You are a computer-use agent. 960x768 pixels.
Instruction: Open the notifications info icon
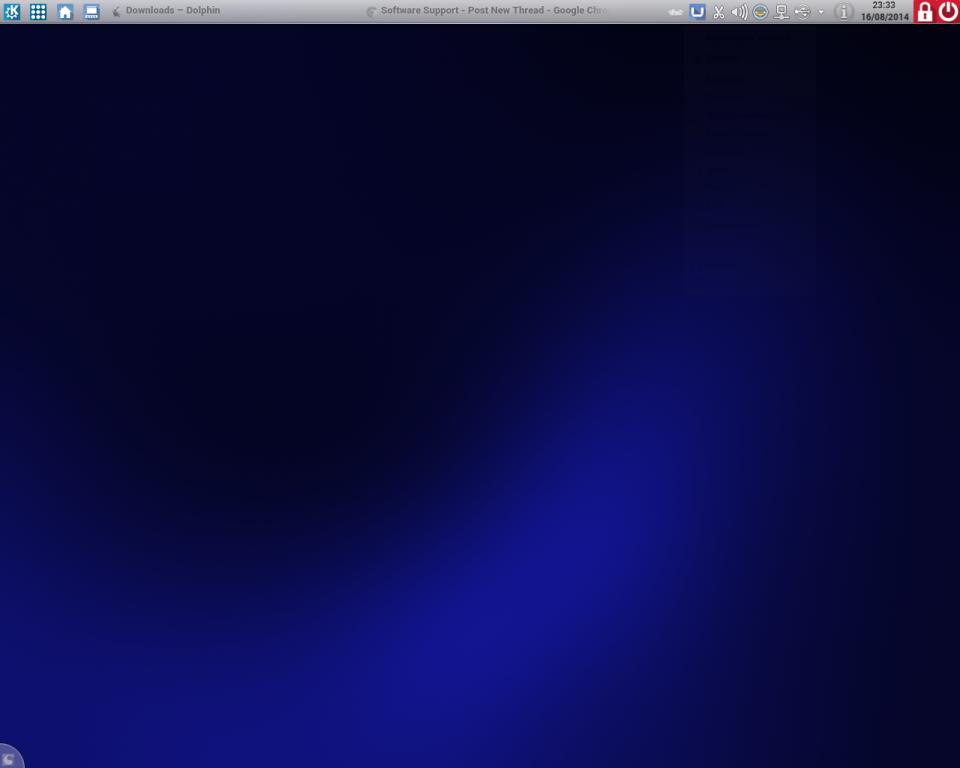[843, 12]
